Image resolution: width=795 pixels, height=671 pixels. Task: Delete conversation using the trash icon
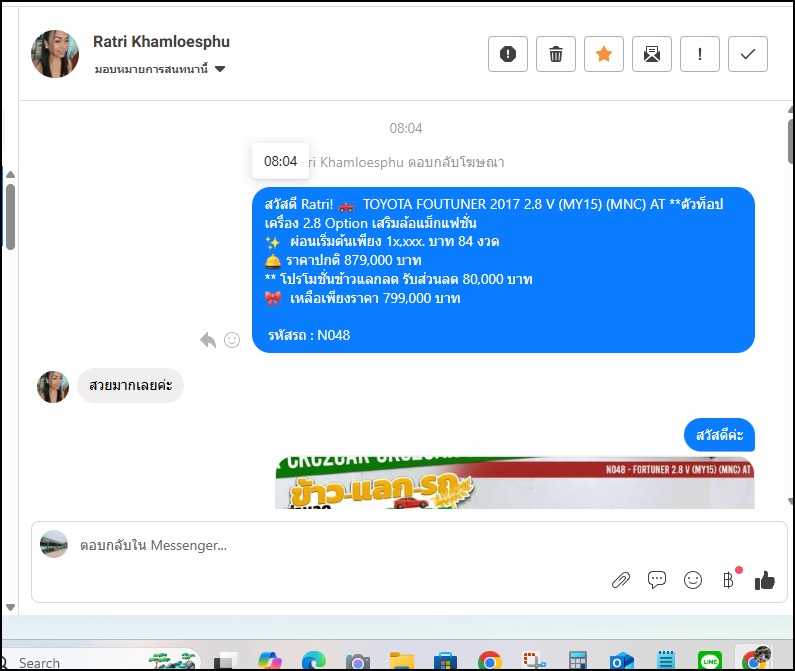coord(556,54)
